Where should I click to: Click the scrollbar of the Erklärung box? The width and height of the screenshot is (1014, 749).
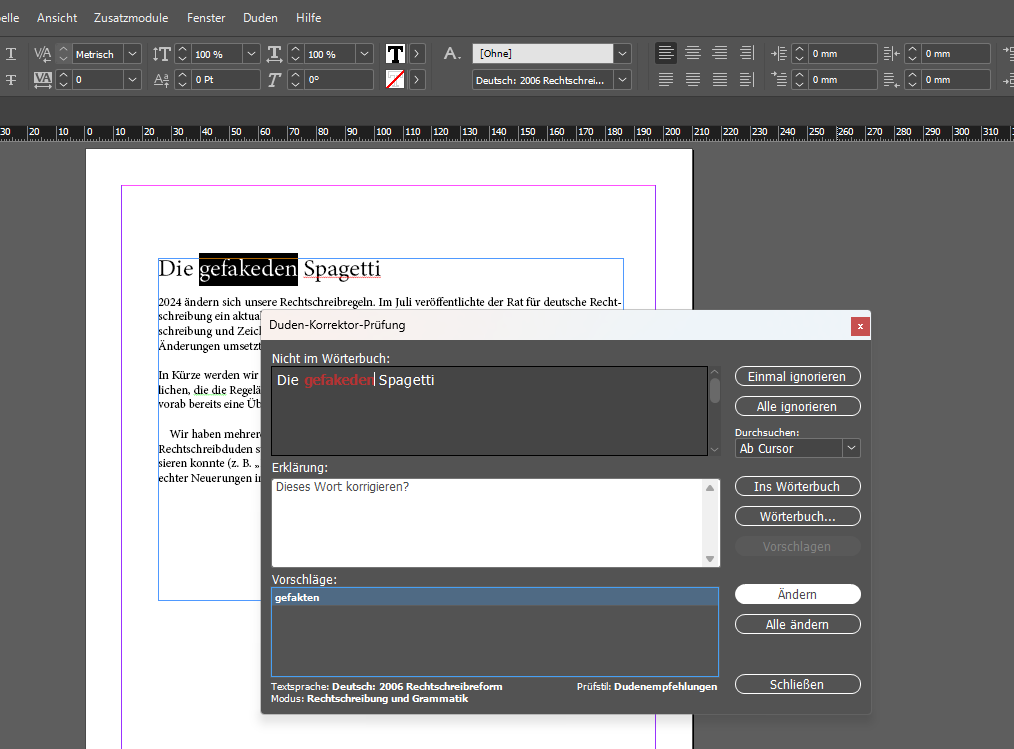click(x=710, y=523)
